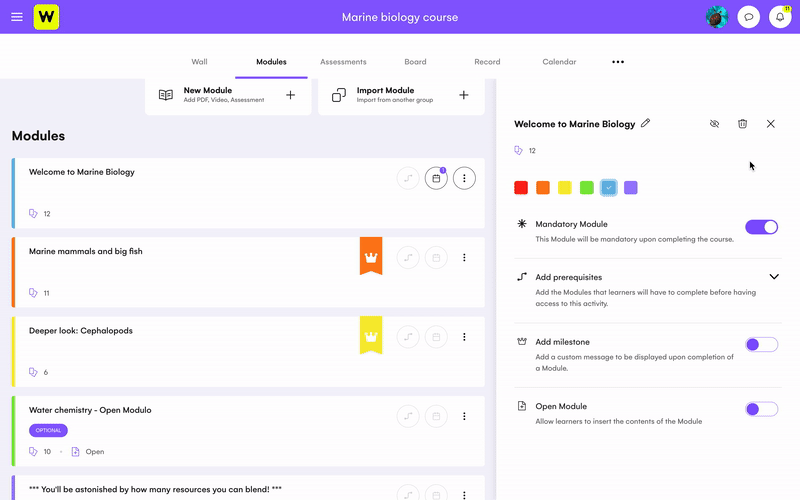Click the OPTIONAL badge on Water chemistry
The image size is (800, 500).
click(48, 431)
